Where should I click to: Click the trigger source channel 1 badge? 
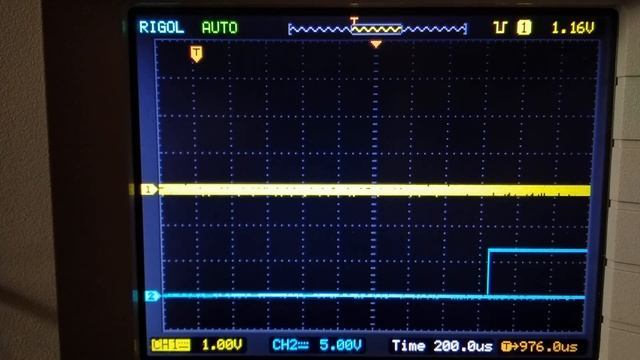[524, 27]
